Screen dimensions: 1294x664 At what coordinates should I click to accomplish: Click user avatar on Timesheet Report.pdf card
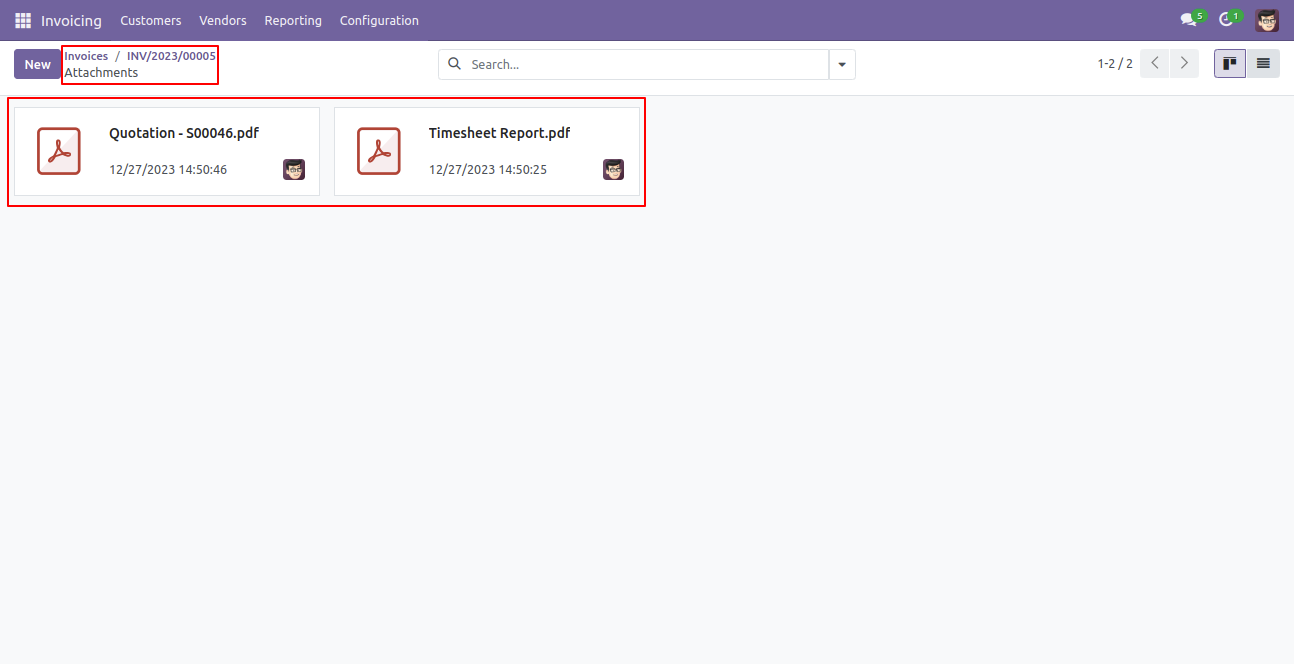(x=614, y=169)
